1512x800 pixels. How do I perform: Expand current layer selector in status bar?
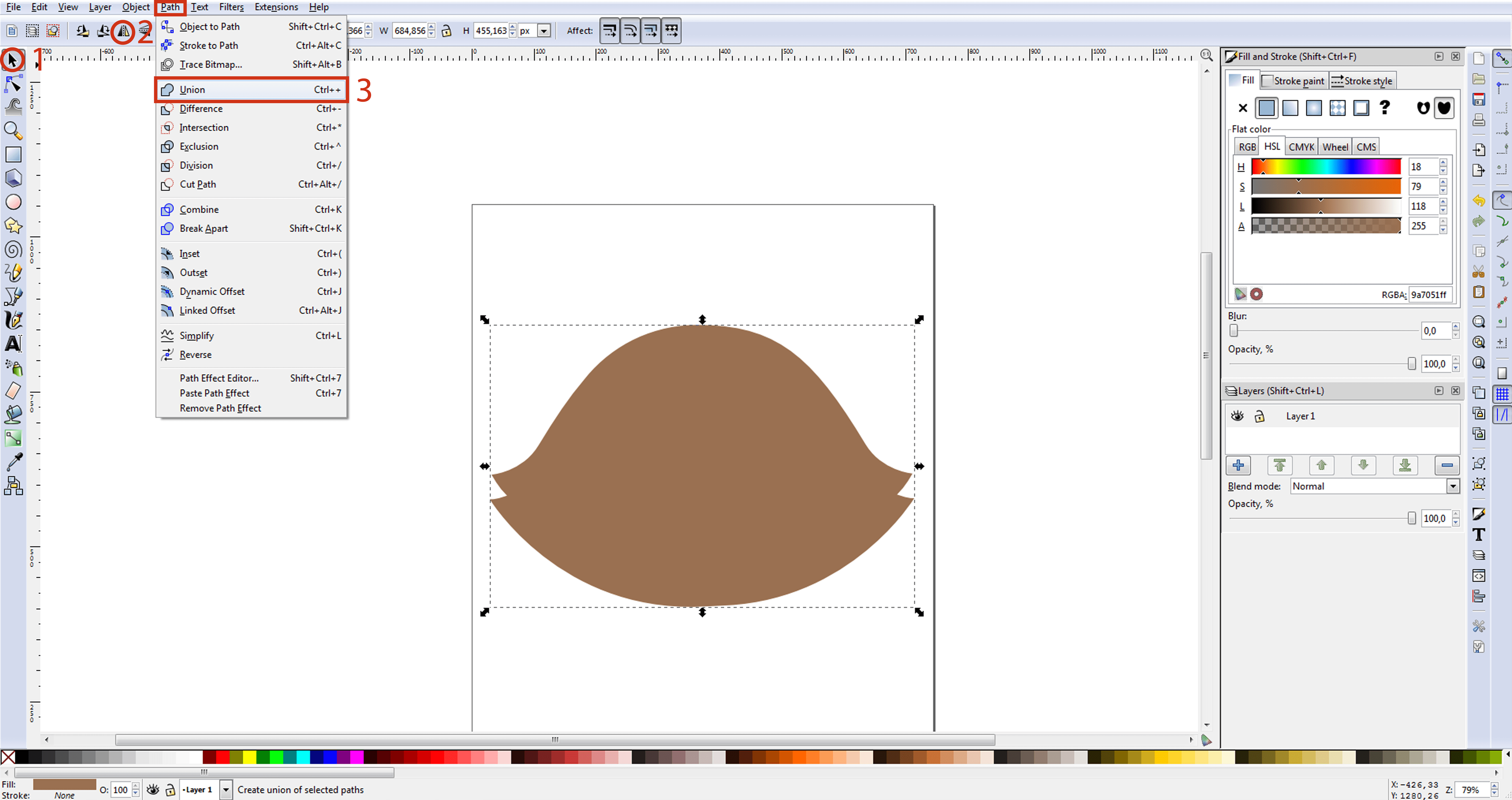pos(226,789)
